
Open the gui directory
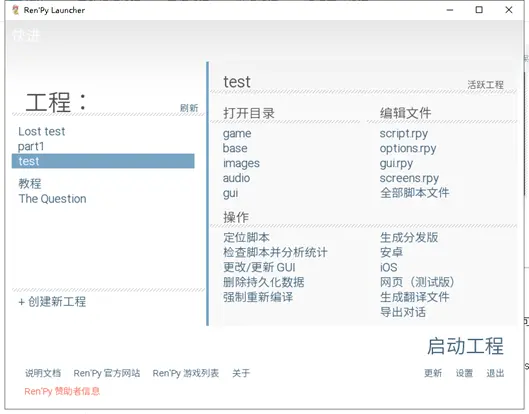click(230, 193)
